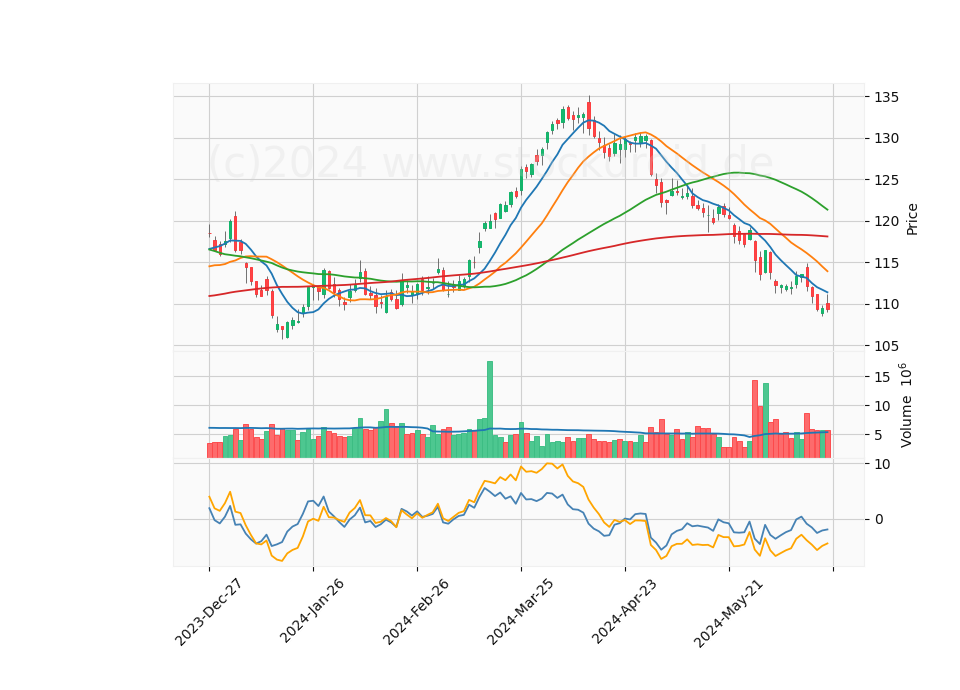
Task: Click the 0 indicator axis value
Action: coord(879,519)
